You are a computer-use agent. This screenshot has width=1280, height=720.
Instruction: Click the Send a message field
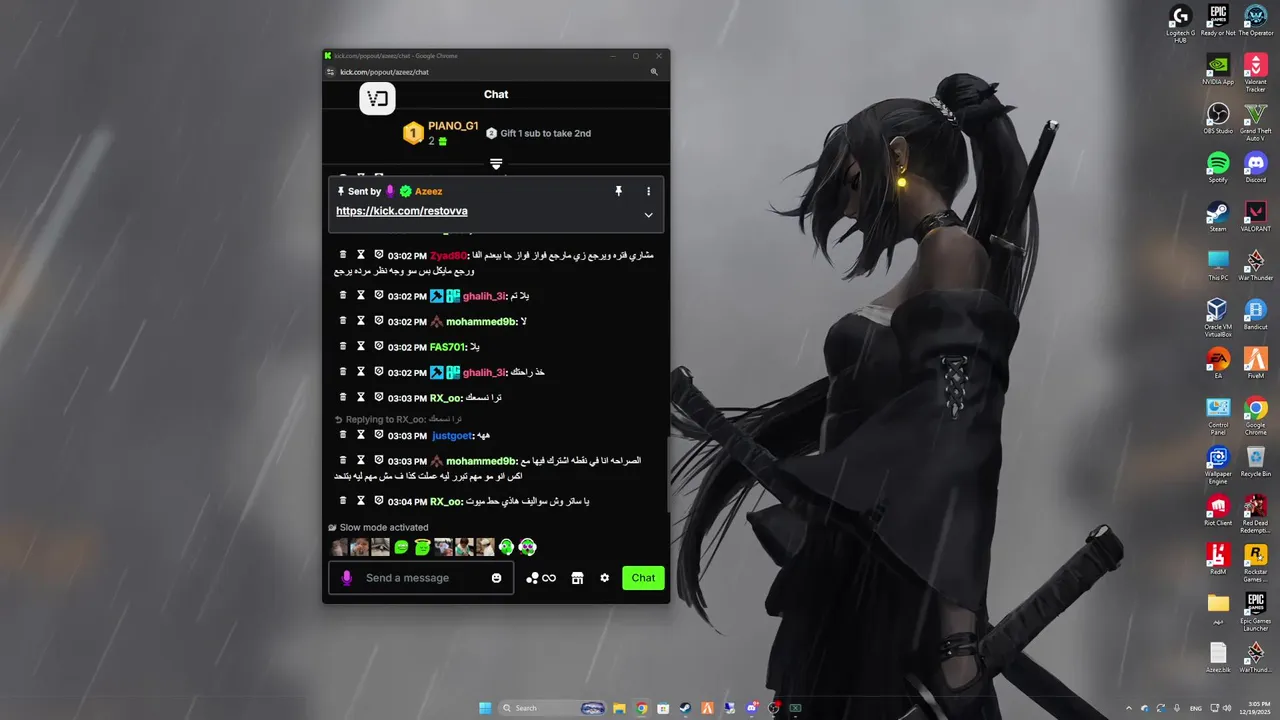pyautogui.click(x=421, y=578)
